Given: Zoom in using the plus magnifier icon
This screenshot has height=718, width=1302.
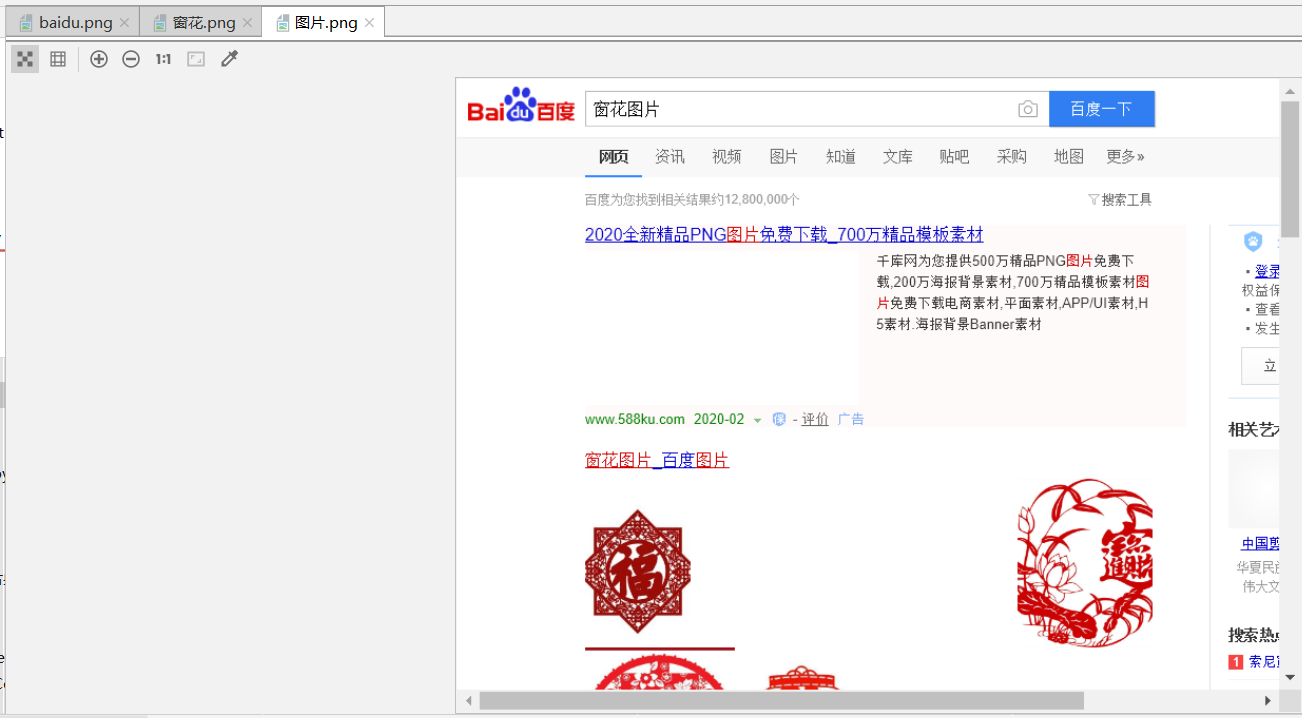Looking at the screenshot, I should 99,59.
